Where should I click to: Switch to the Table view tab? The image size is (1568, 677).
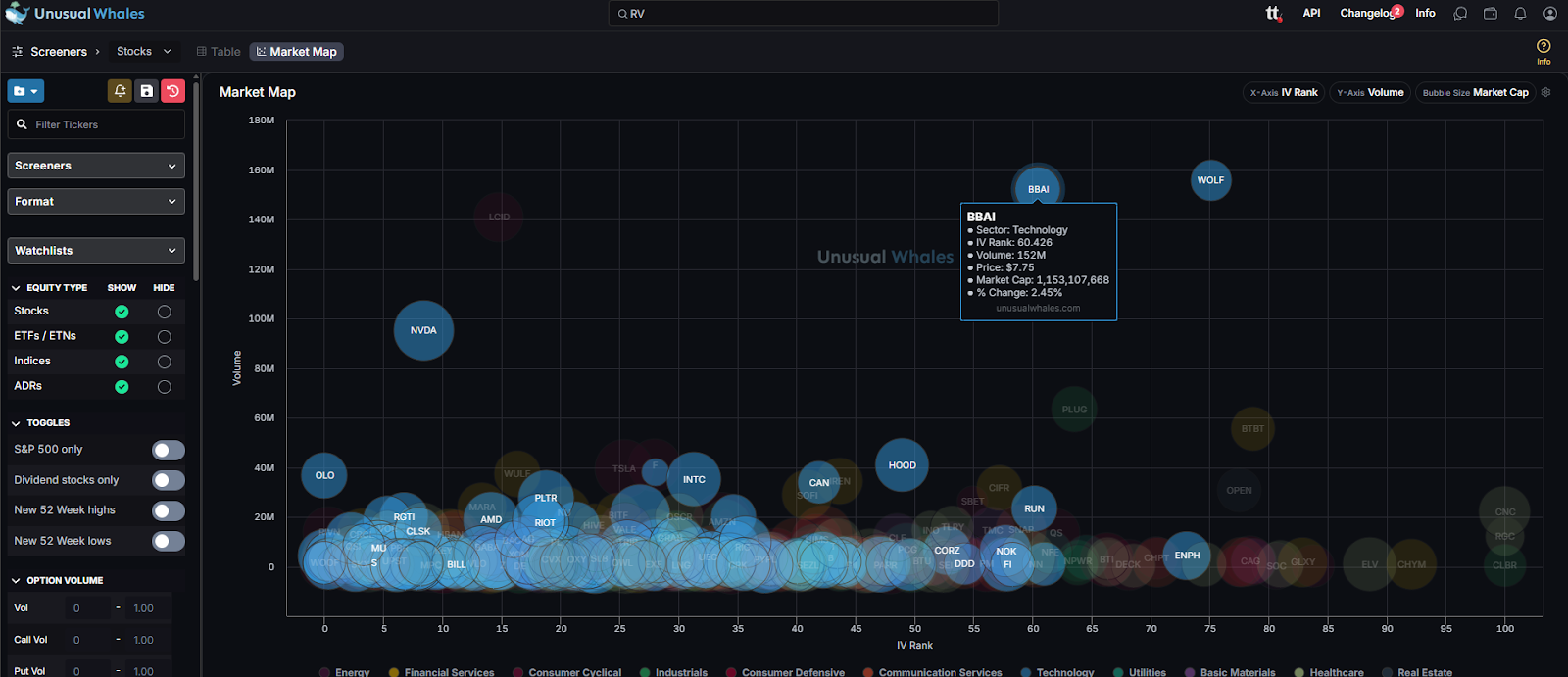point(218,52)
